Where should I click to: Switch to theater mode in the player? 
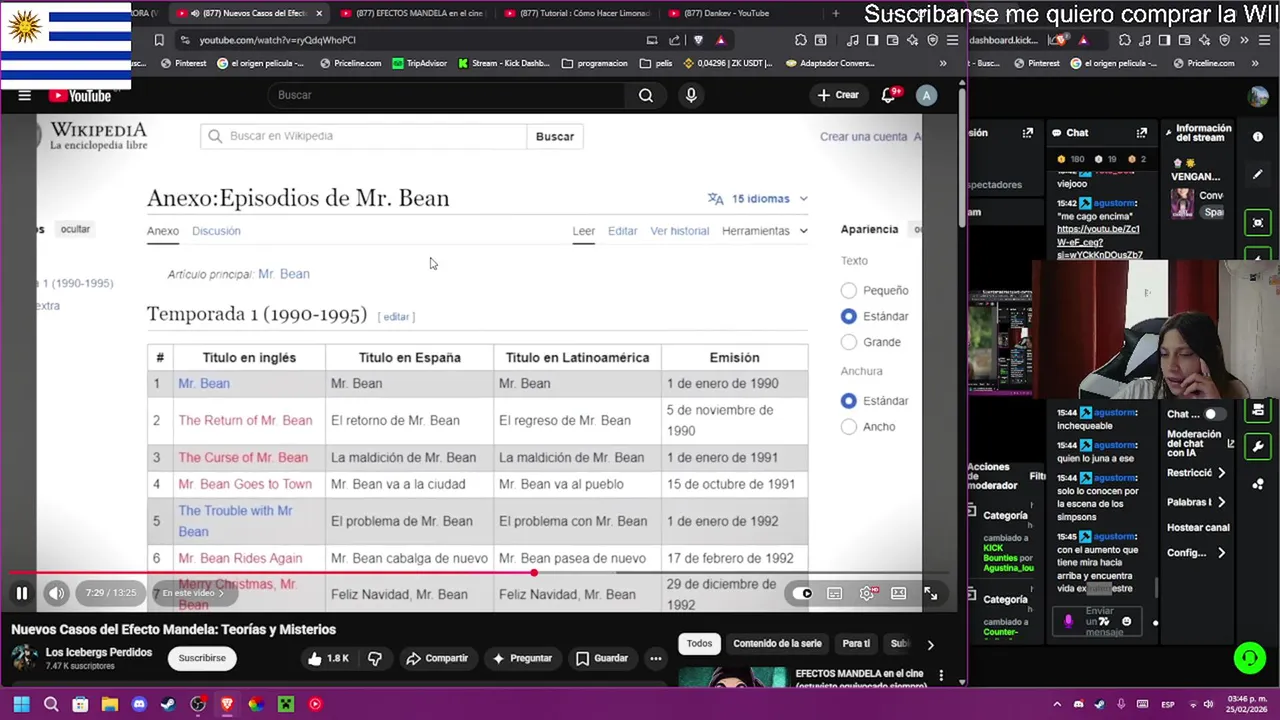tap(899, 593)
